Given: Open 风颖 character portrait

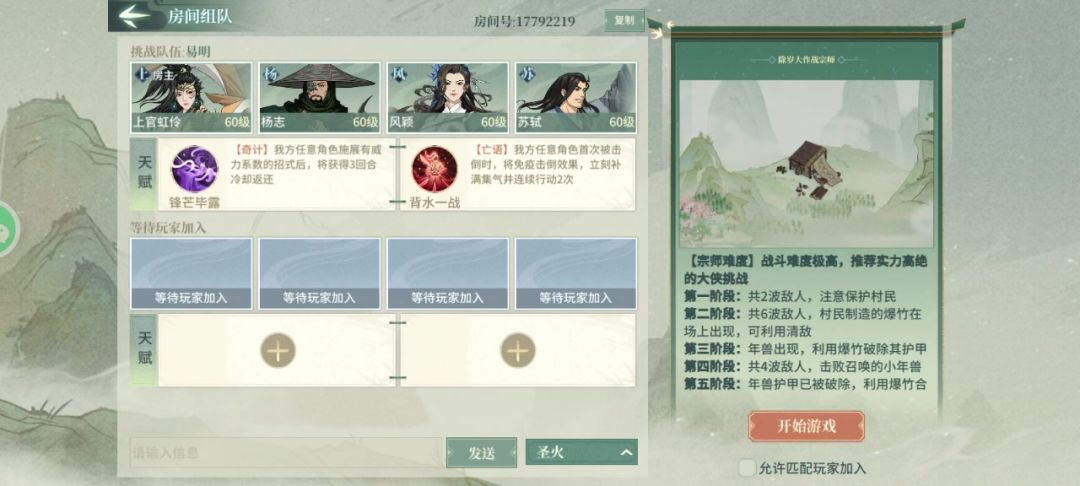Looking at the screenshot, I should click(448, 98).
